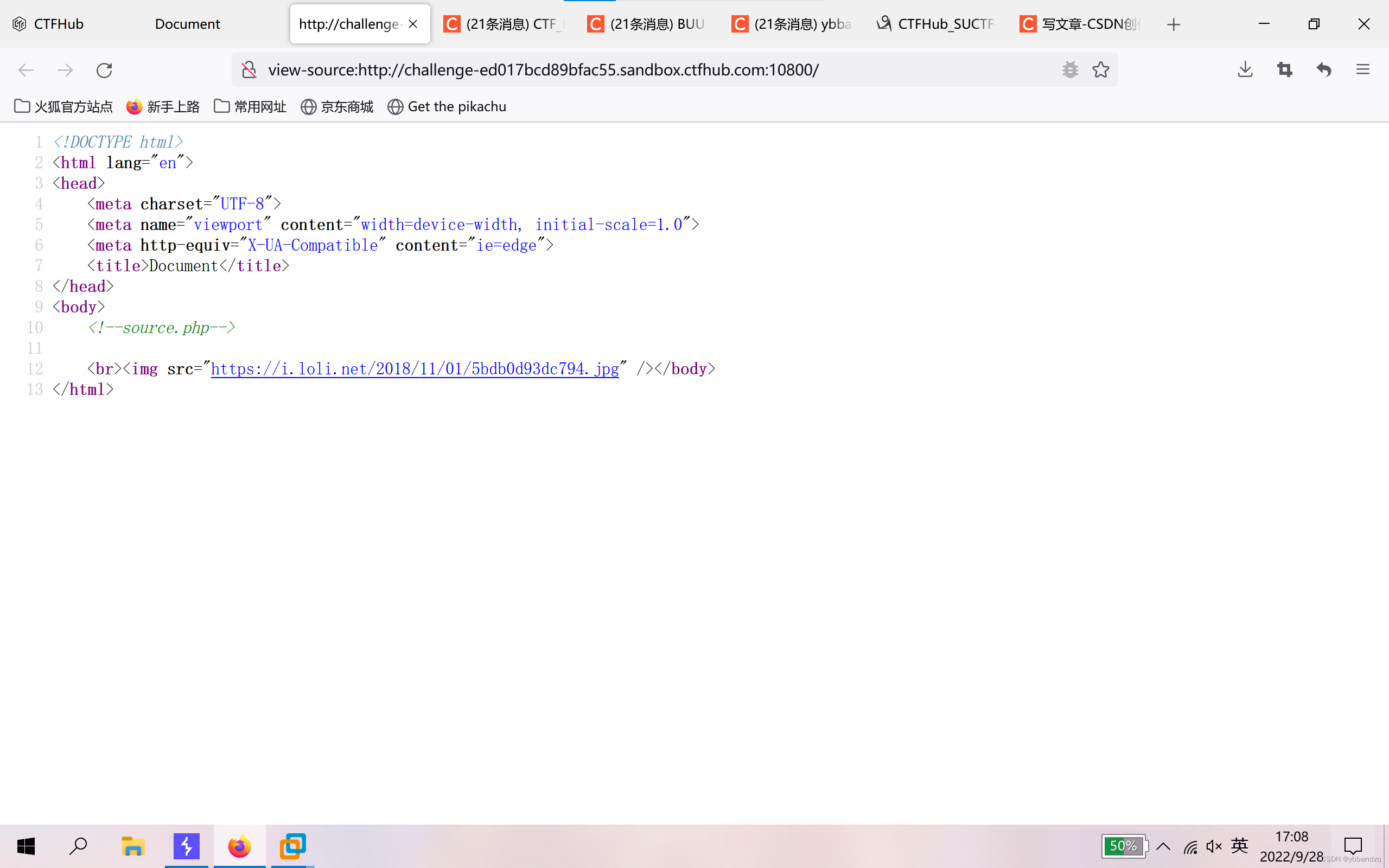The image size is (1389, 868).
Task: Open the 常用网址 bookmarks folder
Action: point(250,107)
